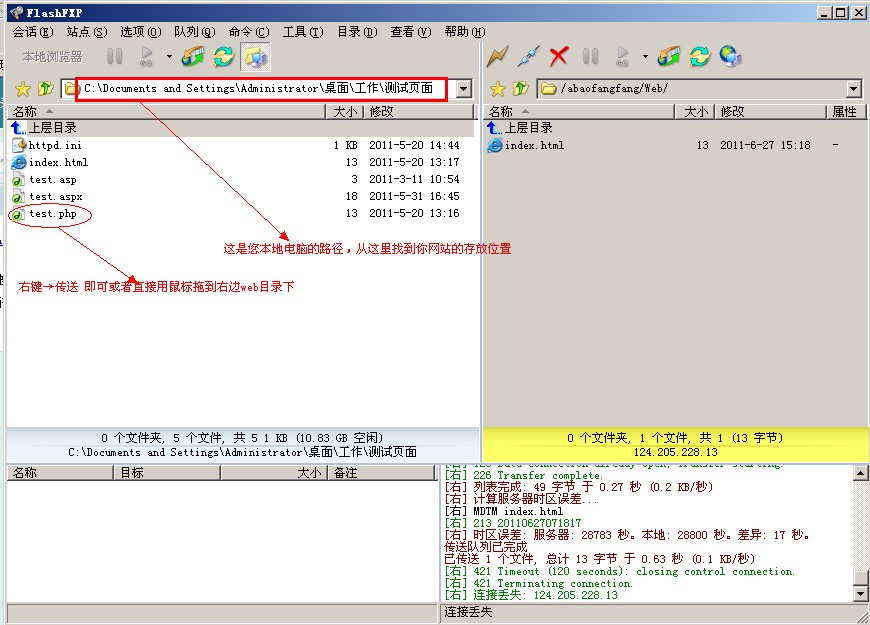This screenshot has width=870, height=625.
Task: Toggle the local browser computer icon button
Action: click(x=255, y=56)
